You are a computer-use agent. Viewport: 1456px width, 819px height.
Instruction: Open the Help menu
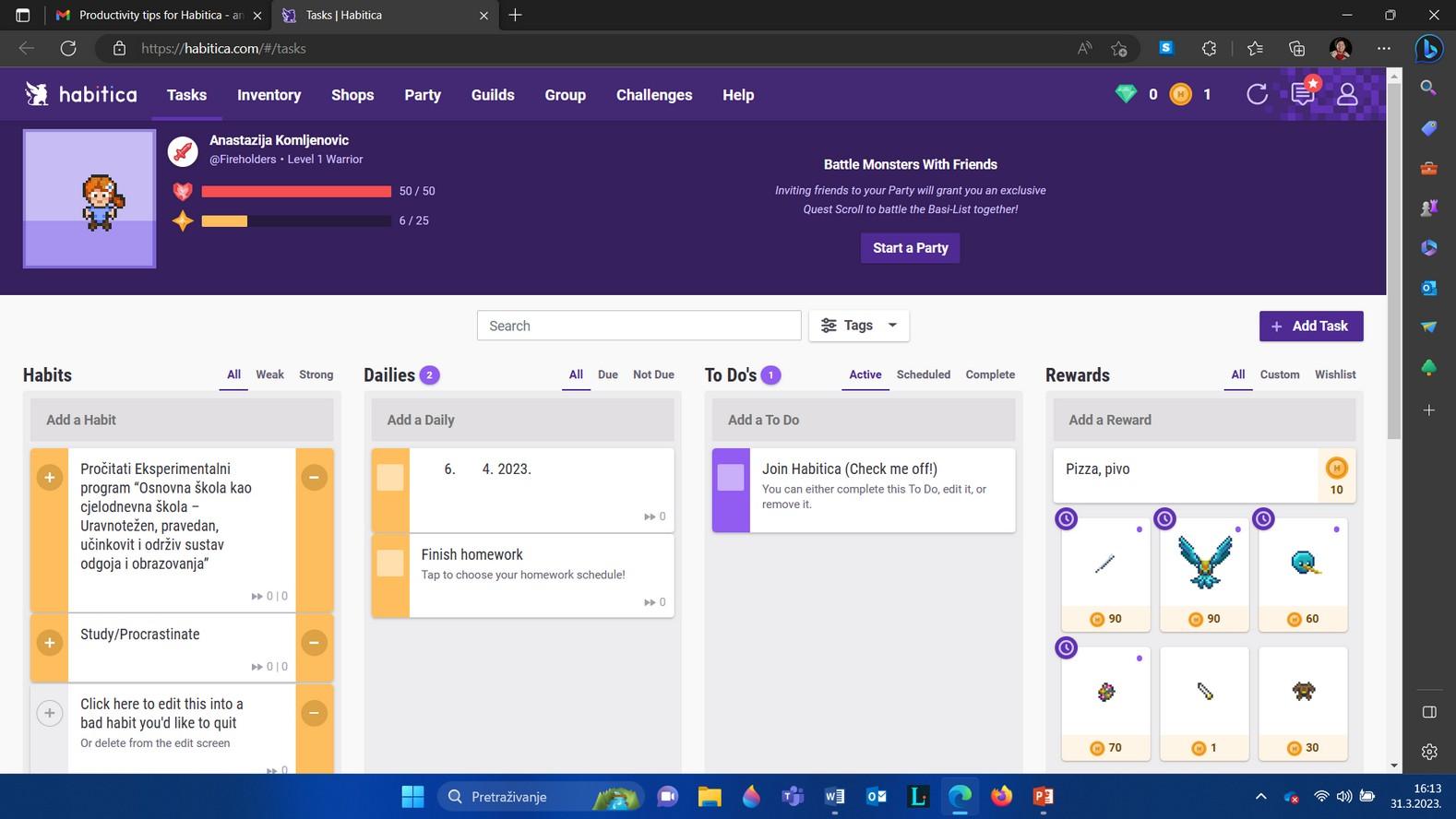coord(738,95)
